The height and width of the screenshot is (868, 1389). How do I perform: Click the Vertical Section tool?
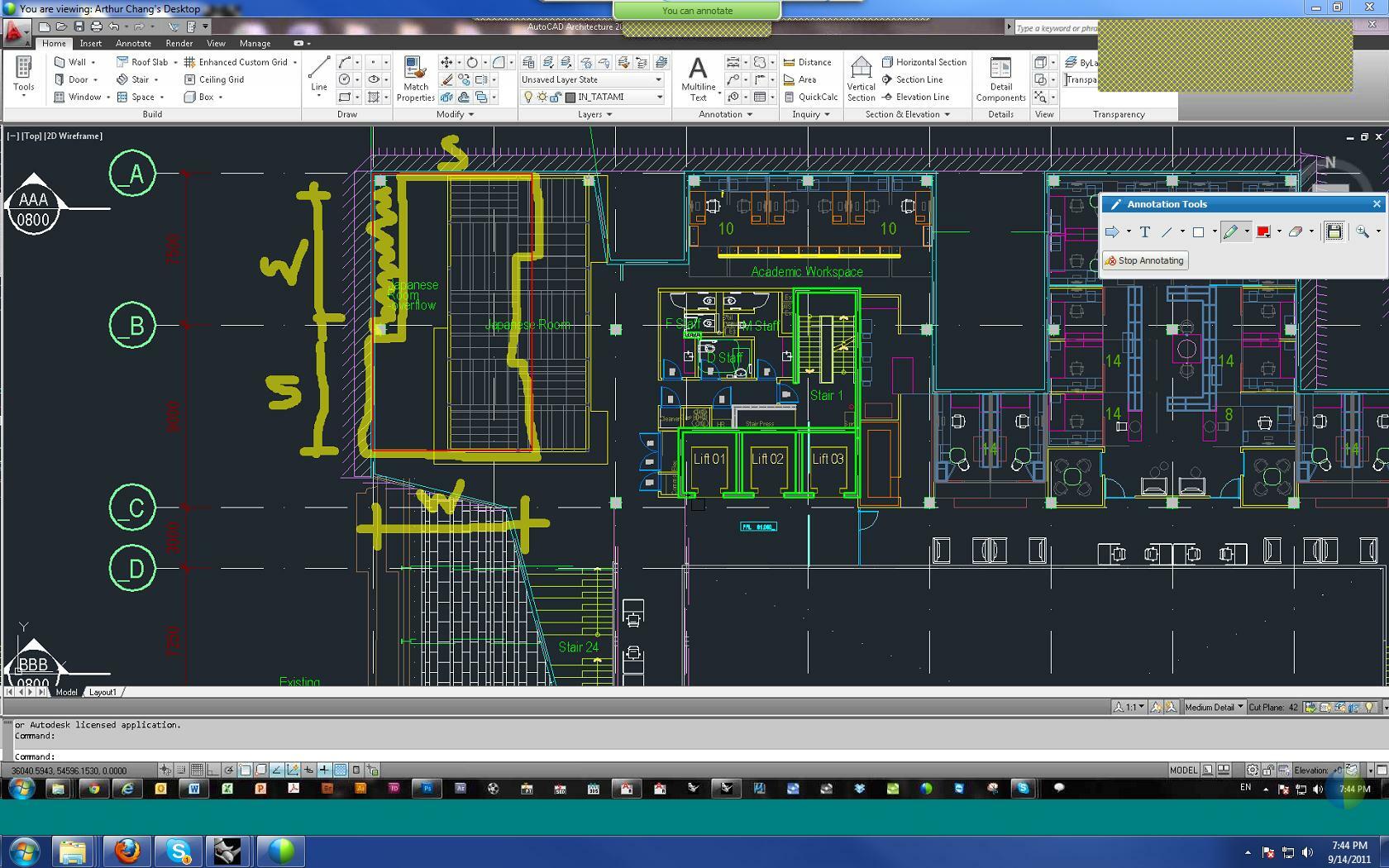861,79
